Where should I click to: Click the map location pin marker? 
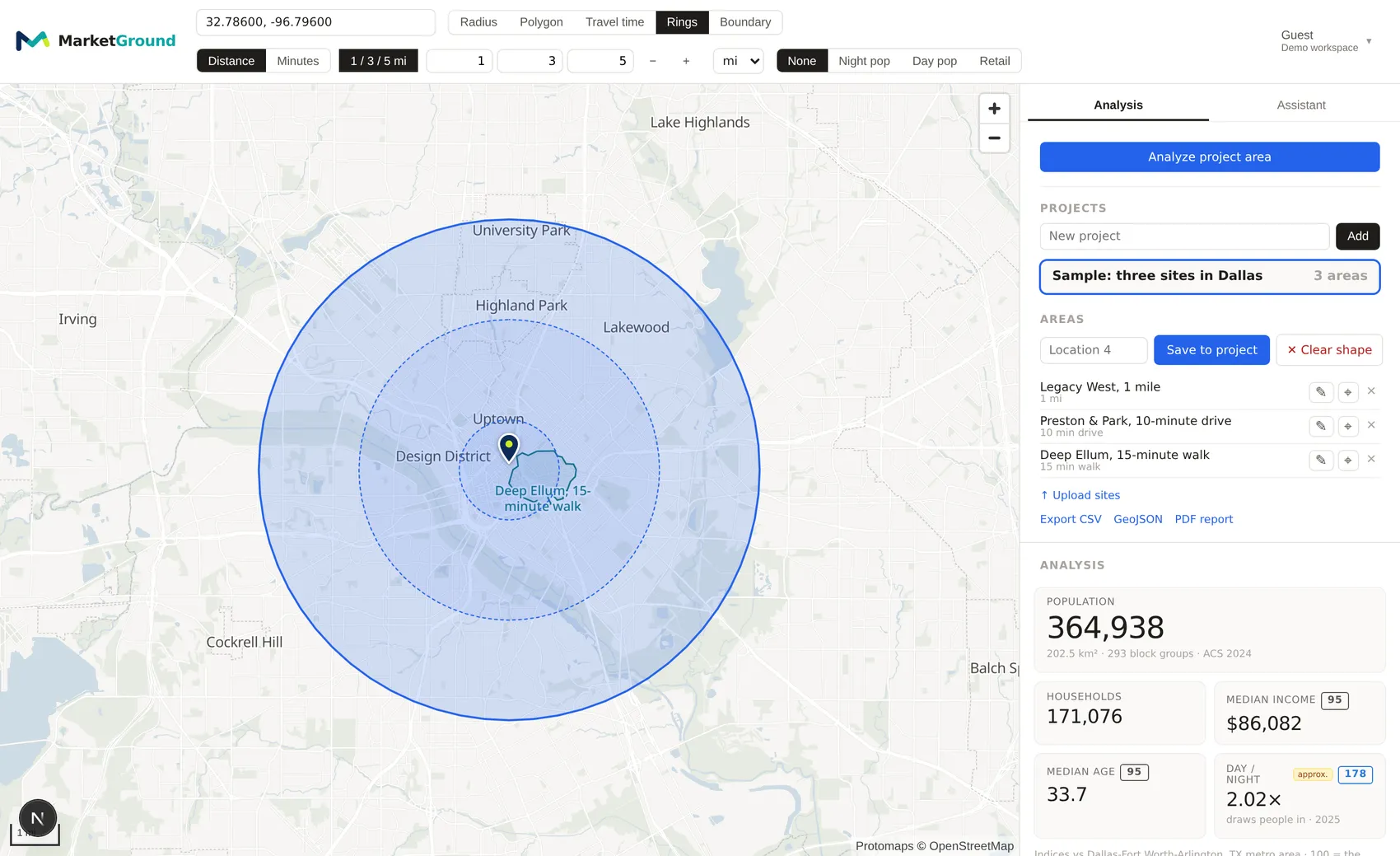[509, 447]
